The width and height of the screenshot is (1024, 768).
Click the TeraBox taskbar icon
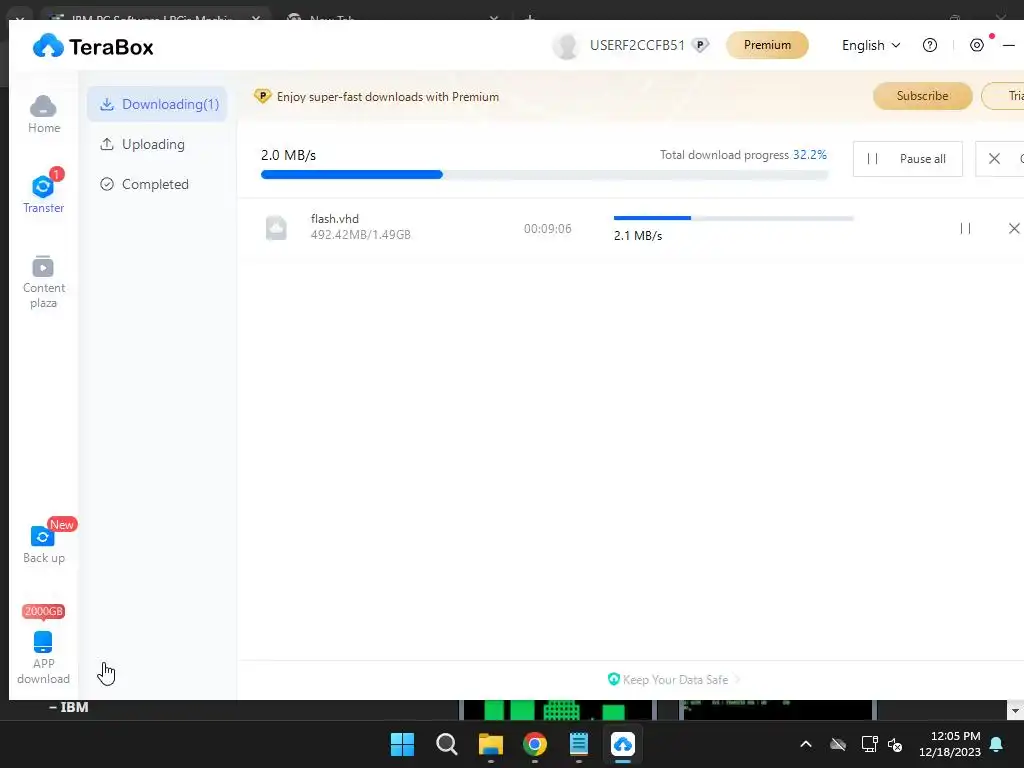click(623, 744)
